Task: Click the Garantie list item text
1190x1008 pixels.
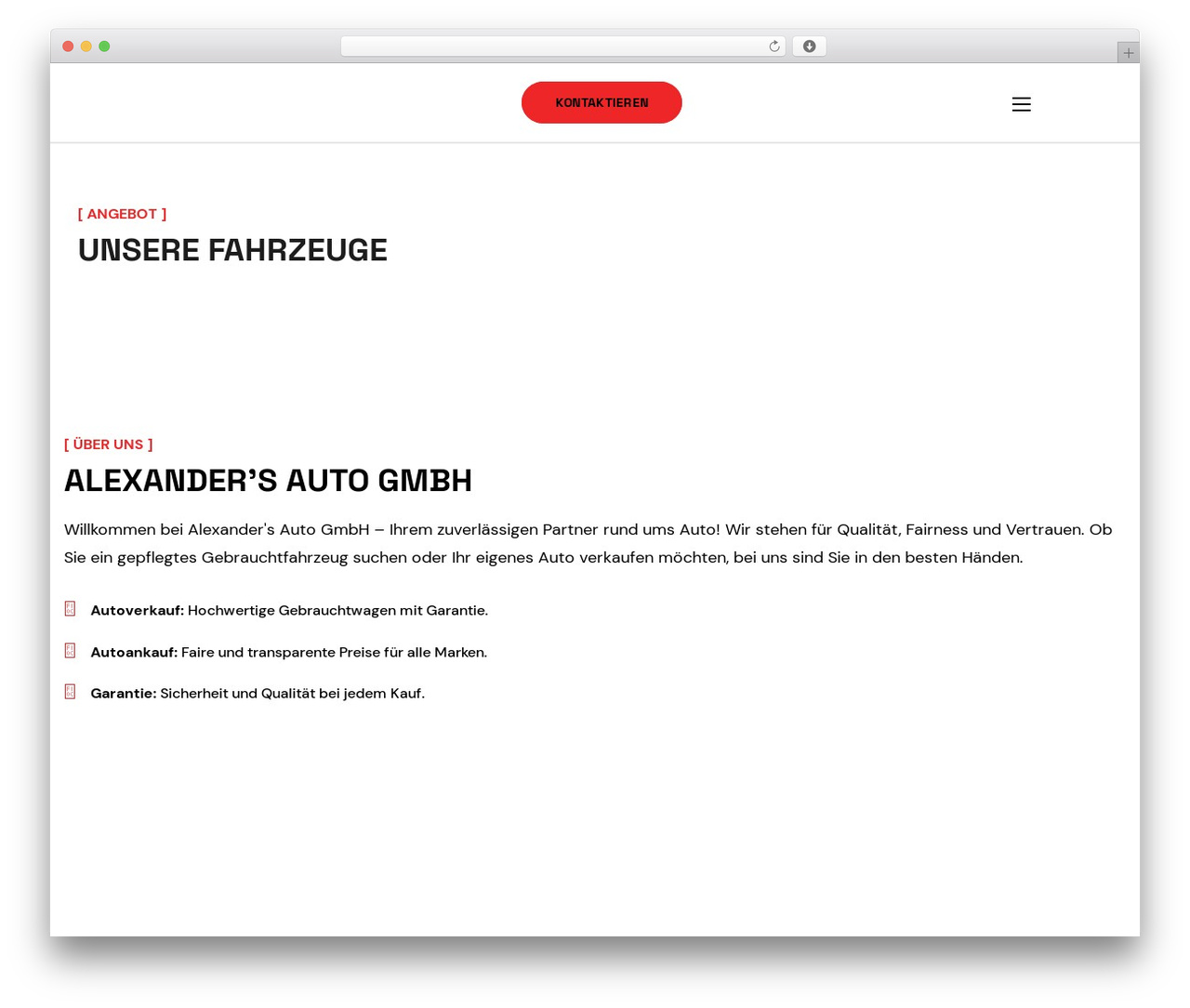Action: click(258, 693)
